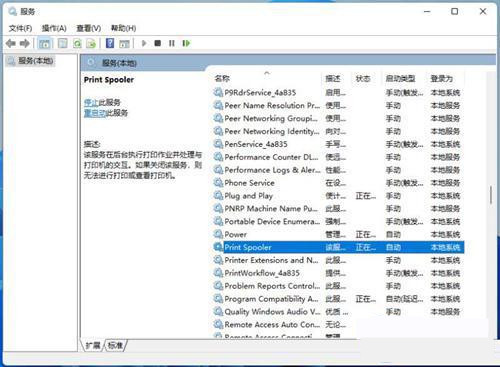Open the 帮助(H) menu
This screenshot has height=367, width=500.
(123, 28)
